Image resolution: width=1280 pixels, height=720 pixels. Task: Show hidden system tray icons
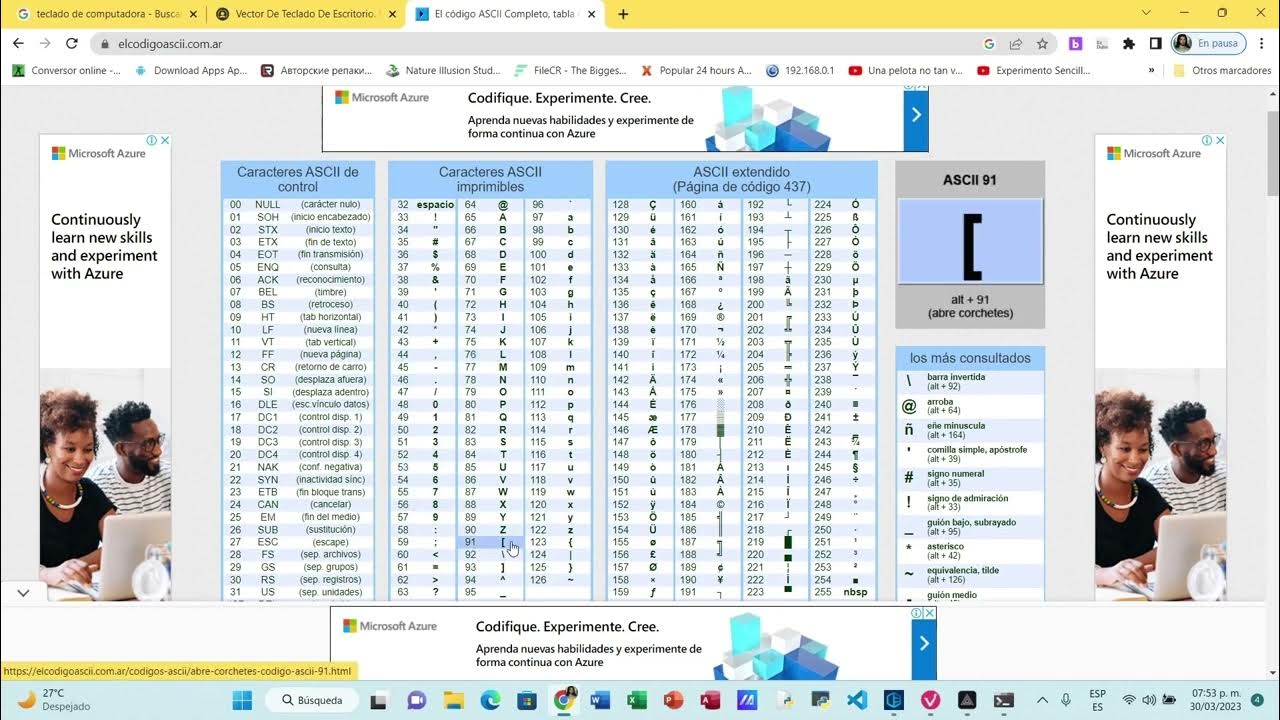click(1042, 700)
